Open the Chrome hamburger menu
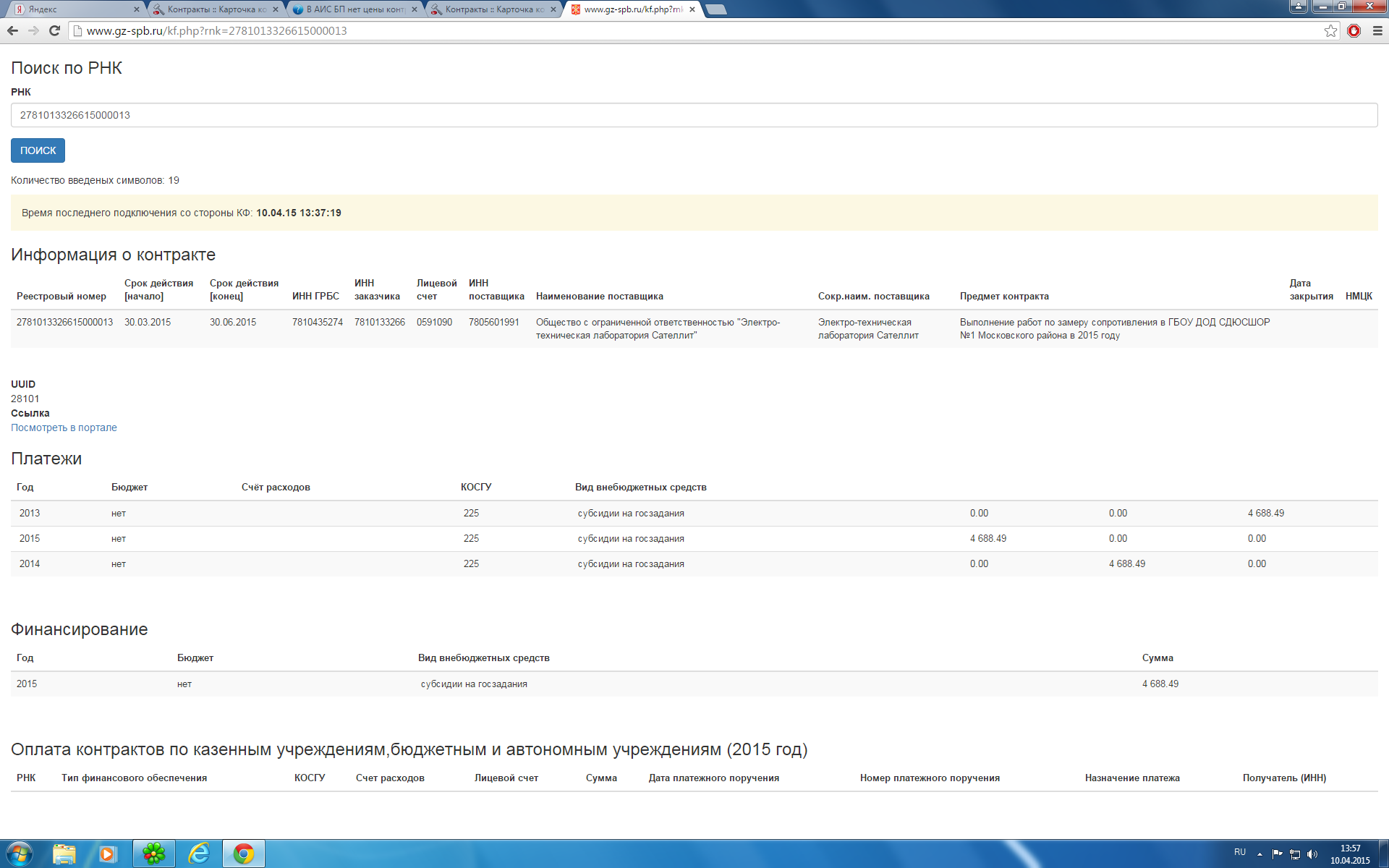The height and width of the screenshot is (868, 1389). click(x=1377, y=30)
